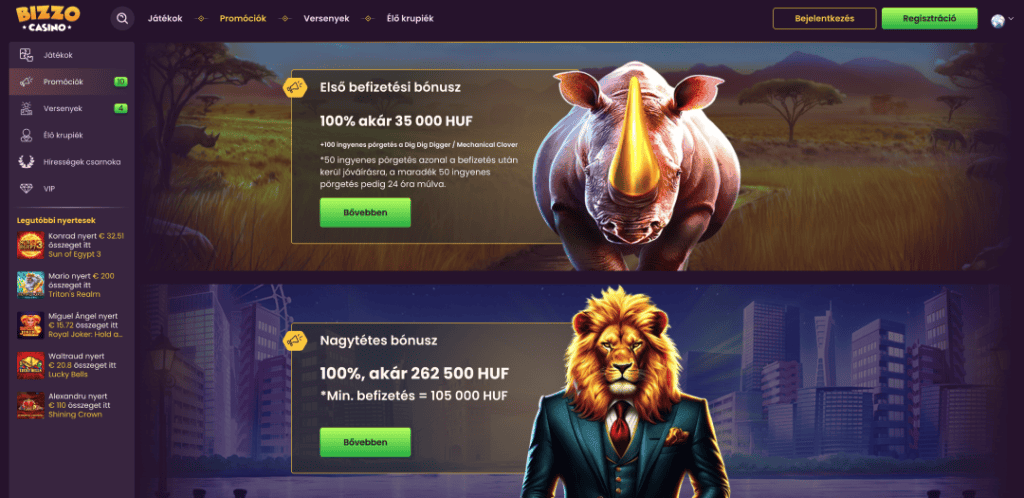Open the Élő krupiék sidebar icon
The image size is (1024, 498).
pos(26,135)
